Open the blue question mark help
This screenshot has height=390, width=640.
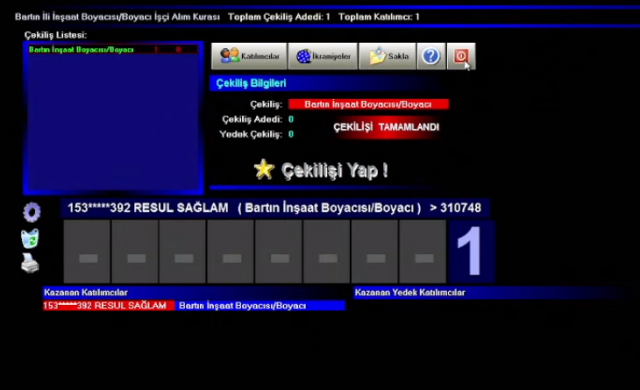click(431, 56)
